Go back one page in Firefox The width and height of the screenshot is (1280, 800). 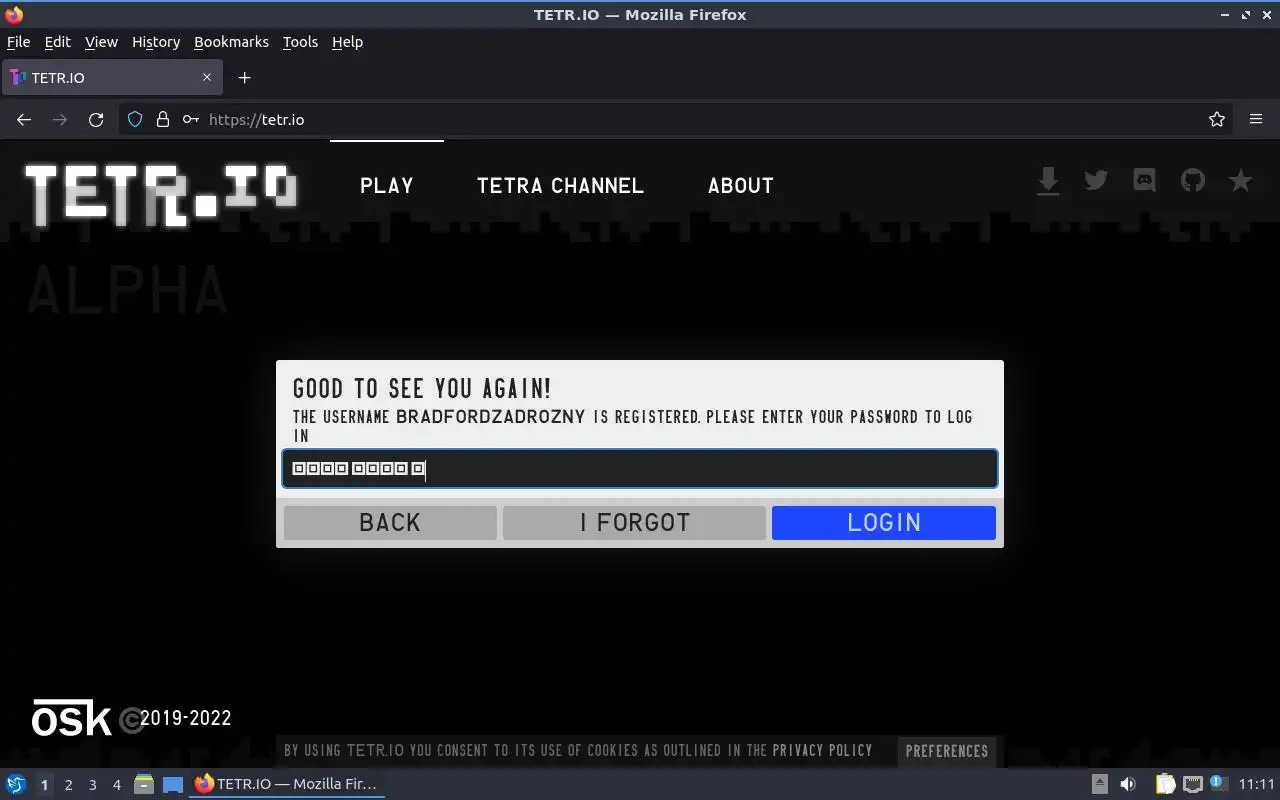(x=24, y=119)
